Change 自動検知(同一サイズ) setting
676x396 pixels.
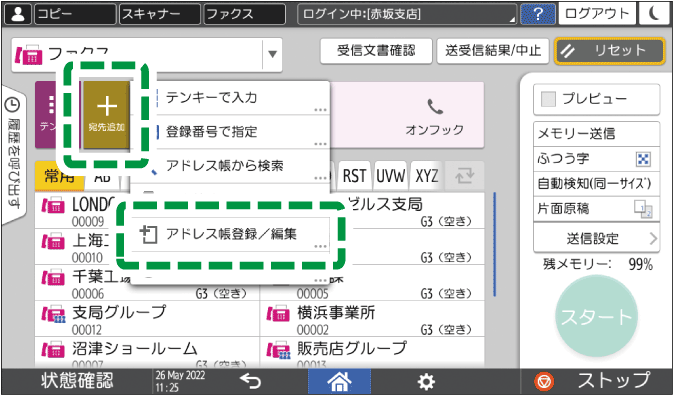click(x=596, y=184)
